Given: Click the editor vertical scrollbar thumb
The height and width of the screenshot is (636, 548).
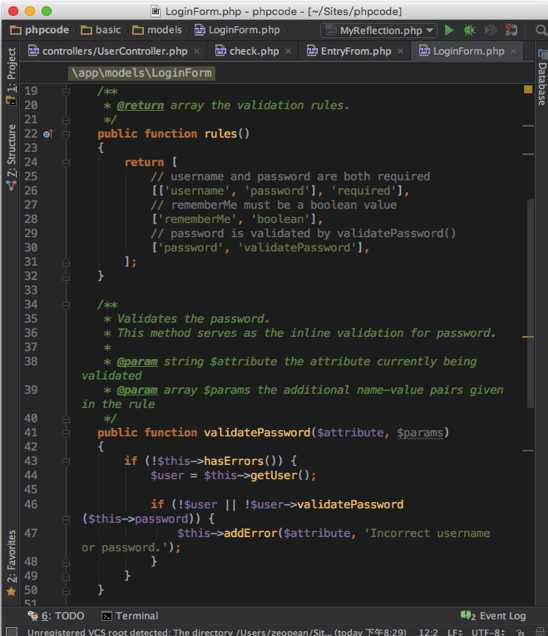Looking at the screenshot, I should point(530,303).
